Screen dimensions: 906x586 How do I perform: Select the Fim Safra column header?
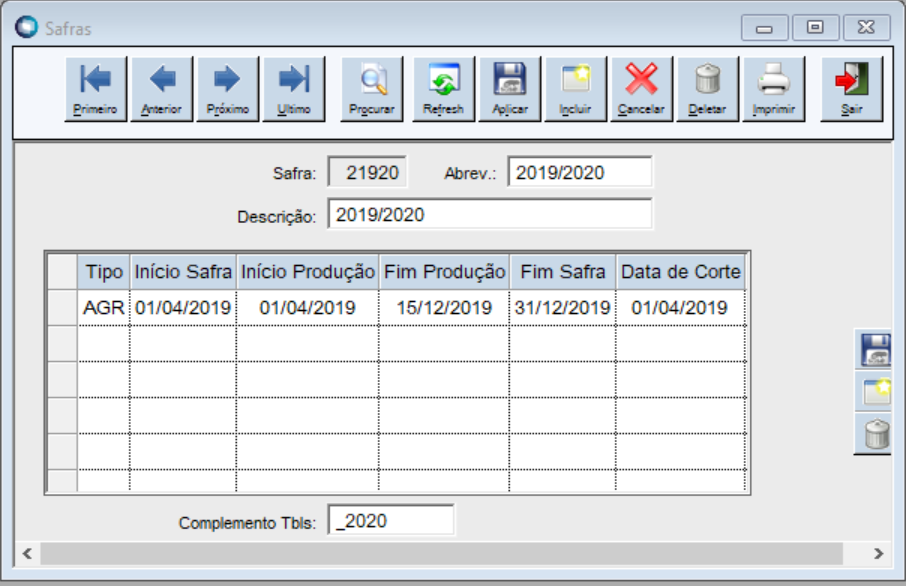tap(563, 272)
